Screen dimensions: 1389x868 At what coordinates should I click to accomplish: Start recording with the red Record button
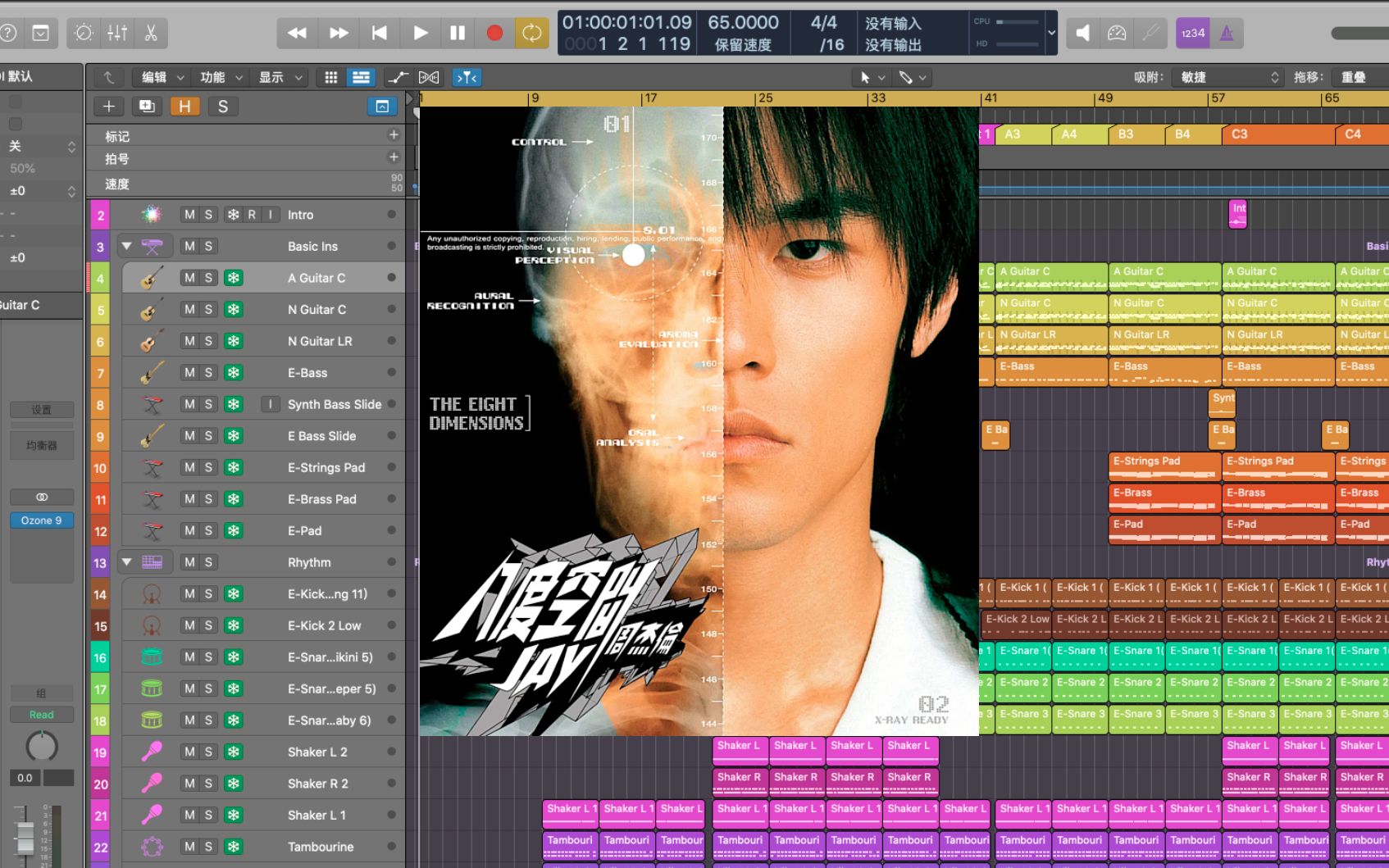tap(494, 33)
